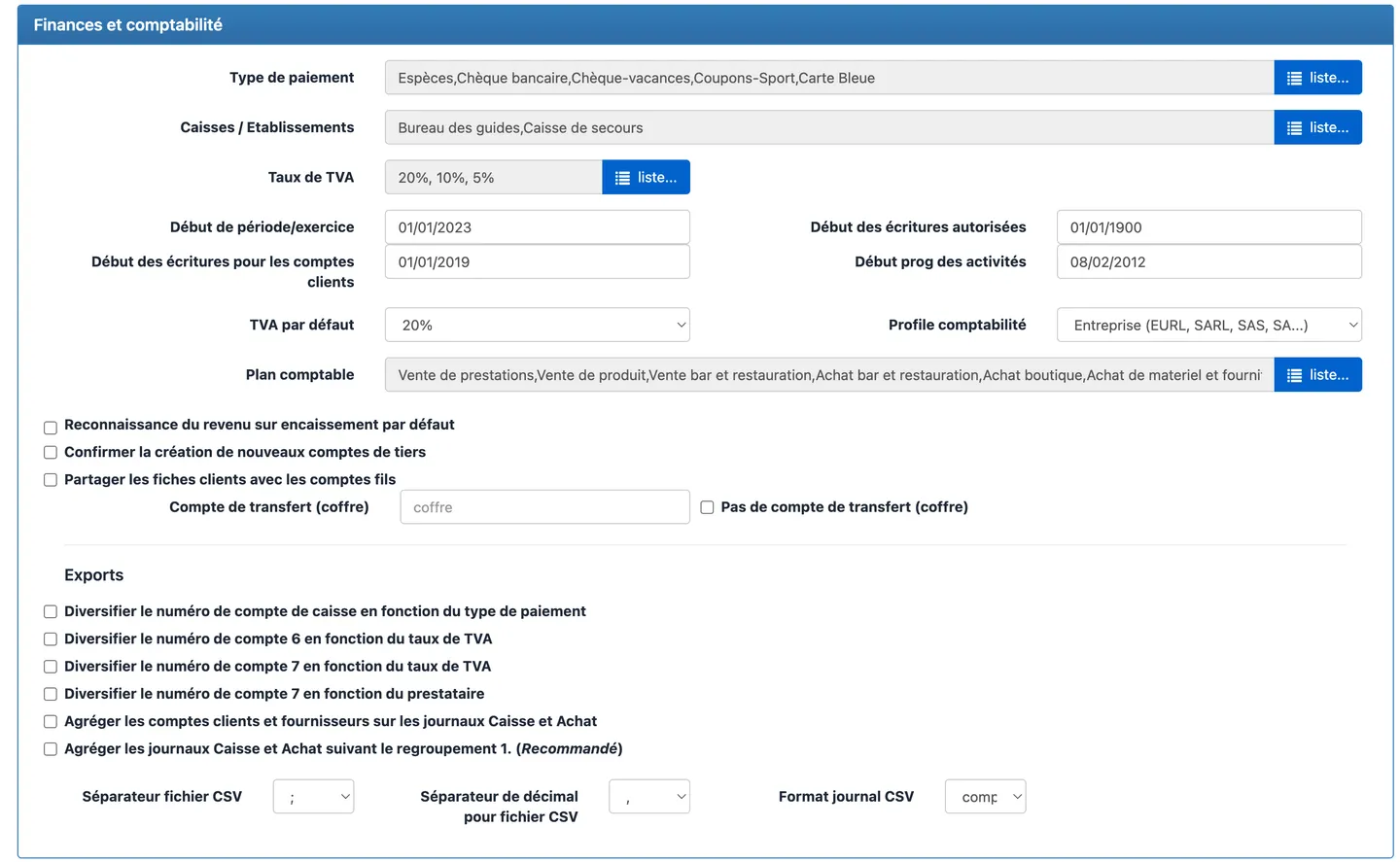Click the Format journal CSV label
This screenshot has height=862, width=1400.
[x=846, y=796]
